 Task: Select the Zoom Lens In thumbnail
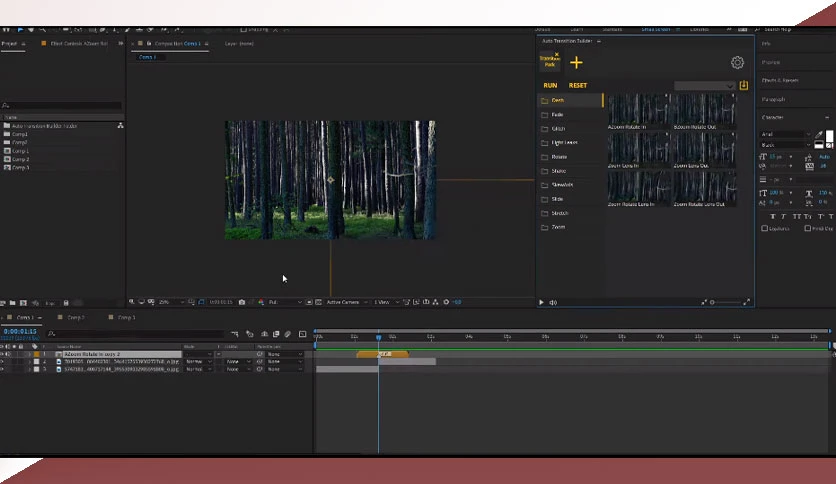638,148
